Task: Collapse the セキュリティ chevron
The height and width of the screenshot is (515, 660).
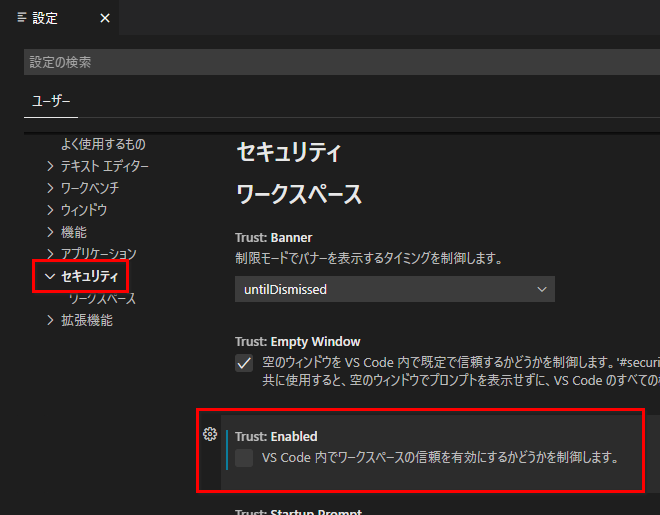Action: pos(50,276)
